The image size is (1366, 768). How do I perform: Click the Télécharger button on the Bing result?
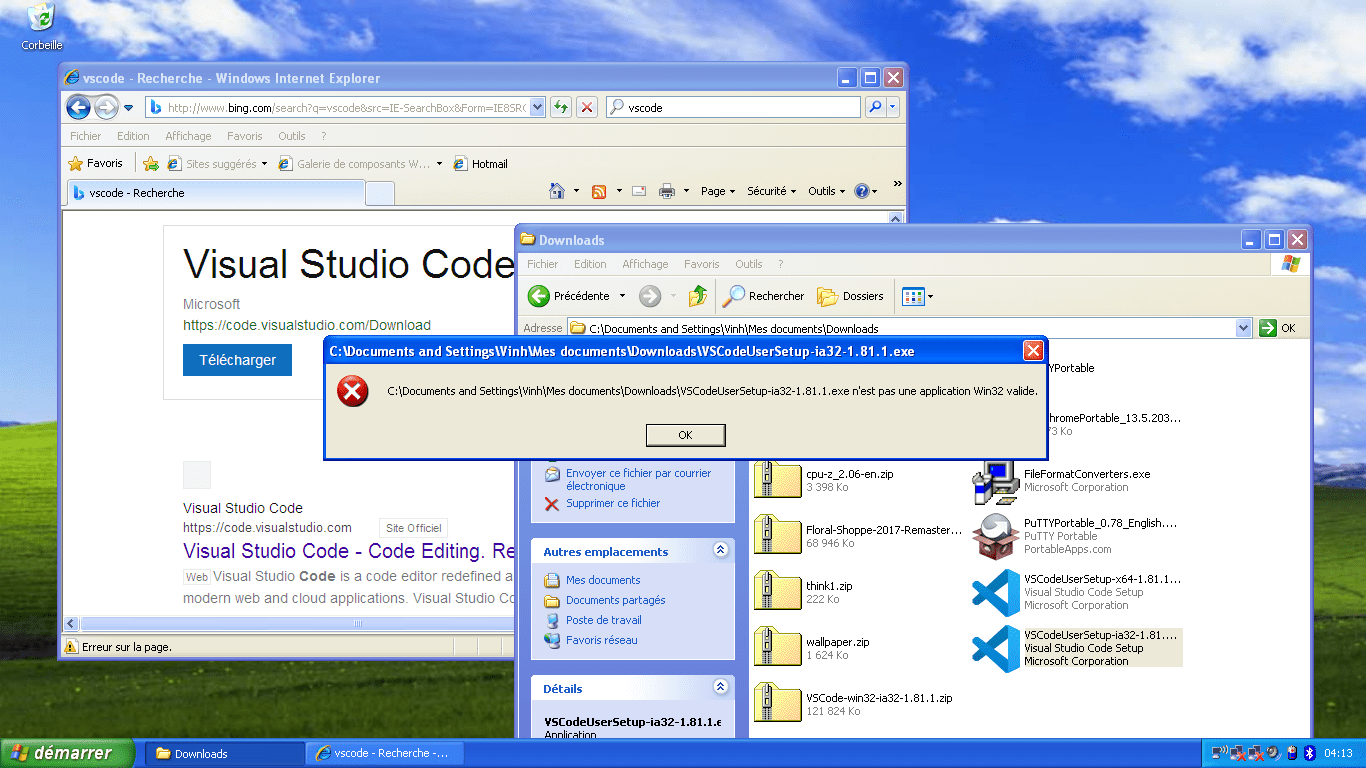(237, 360)
